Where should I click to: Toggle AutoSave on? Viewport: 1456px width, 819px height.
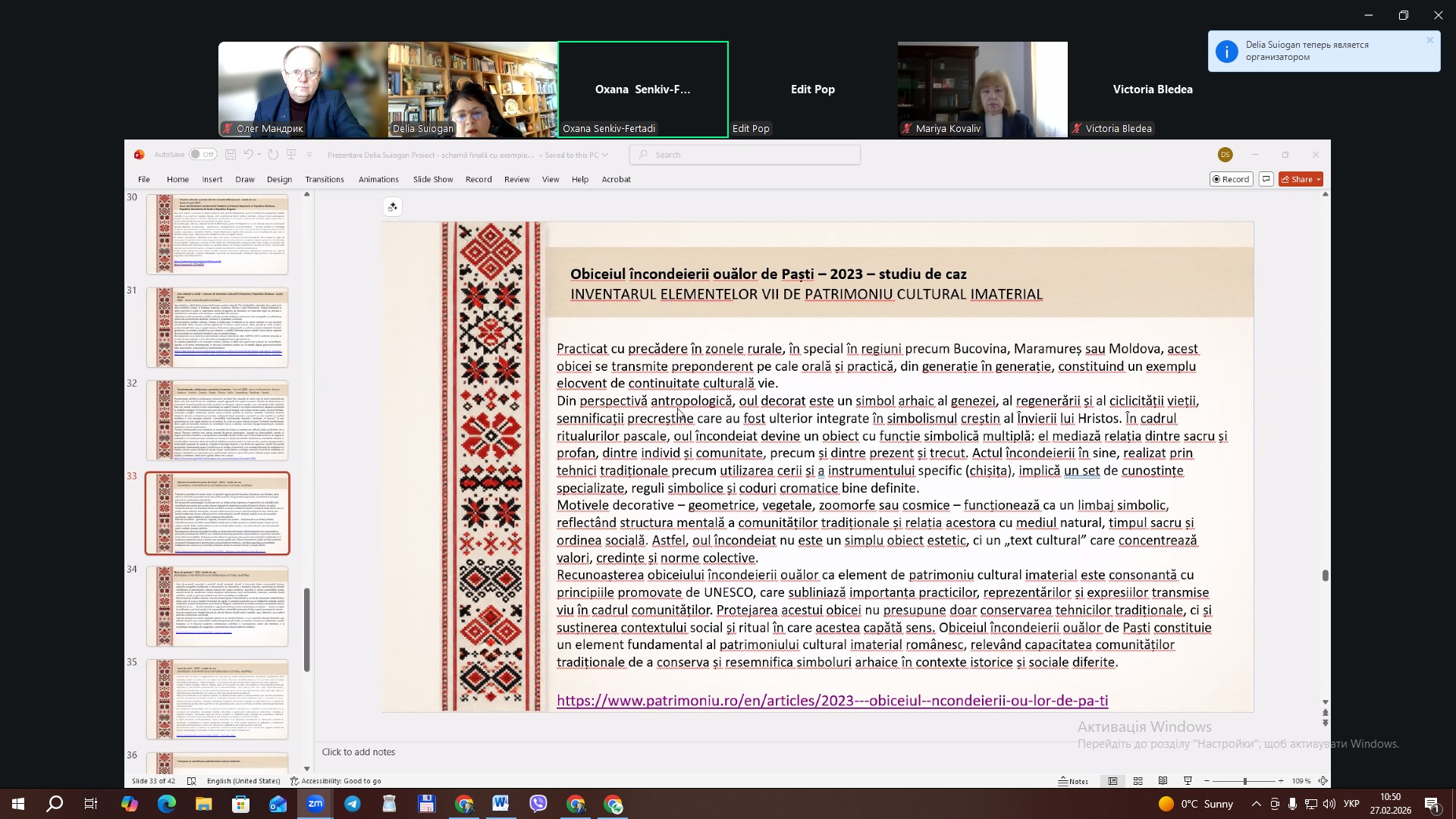[x=204, y=154]
